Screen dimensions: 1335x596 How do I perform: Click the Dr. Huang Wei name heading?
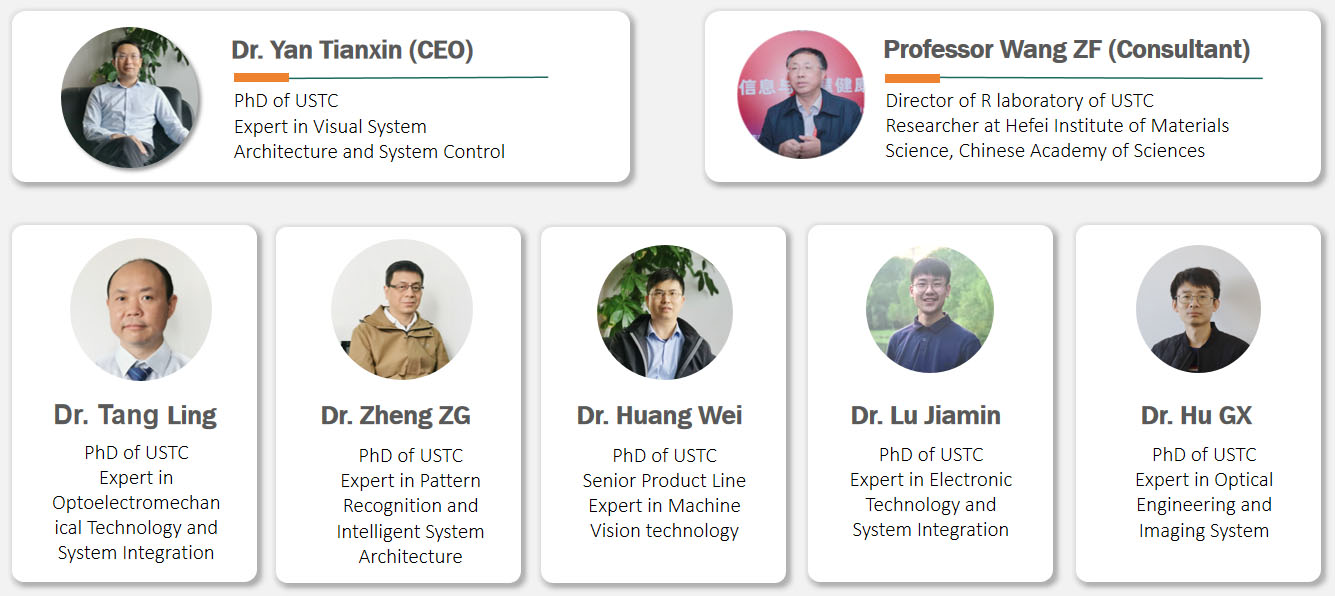coord(660,415)
